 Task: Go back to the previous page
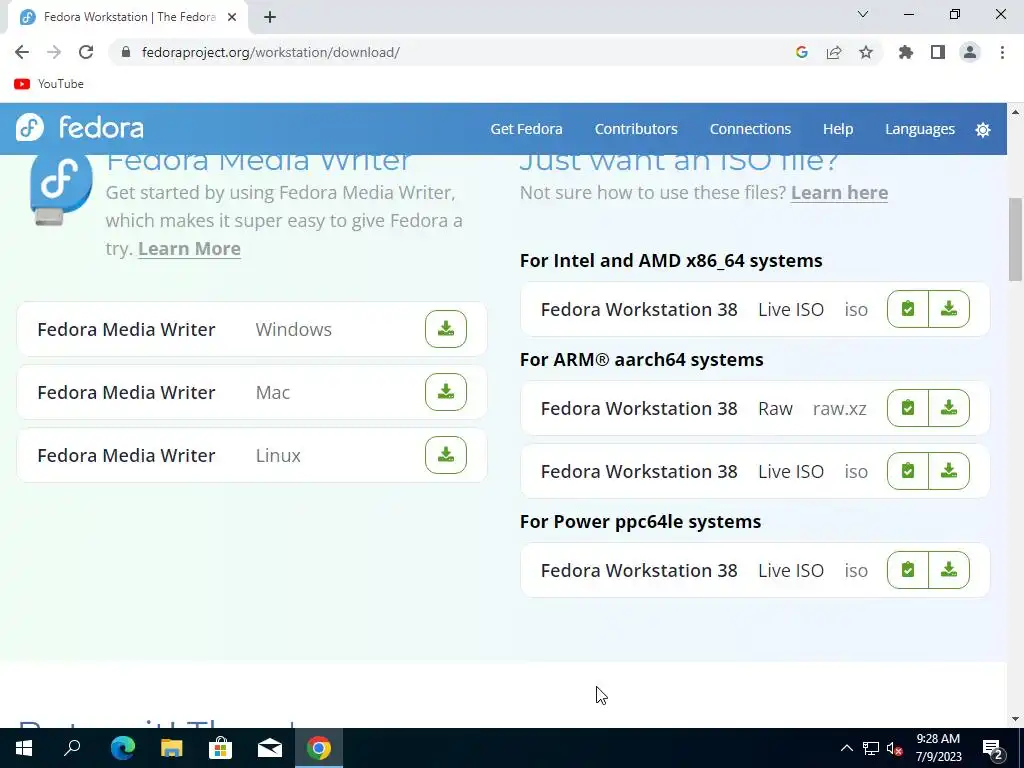22,52
